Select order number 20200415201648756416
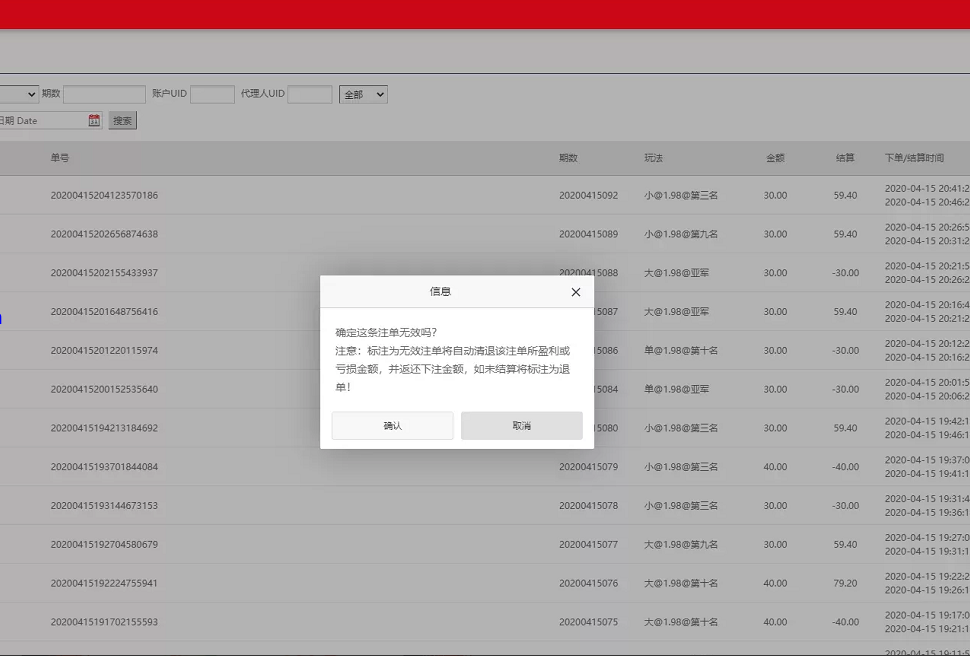The height and width of the screenshot is (656, 970). click(x=104, y=312)
